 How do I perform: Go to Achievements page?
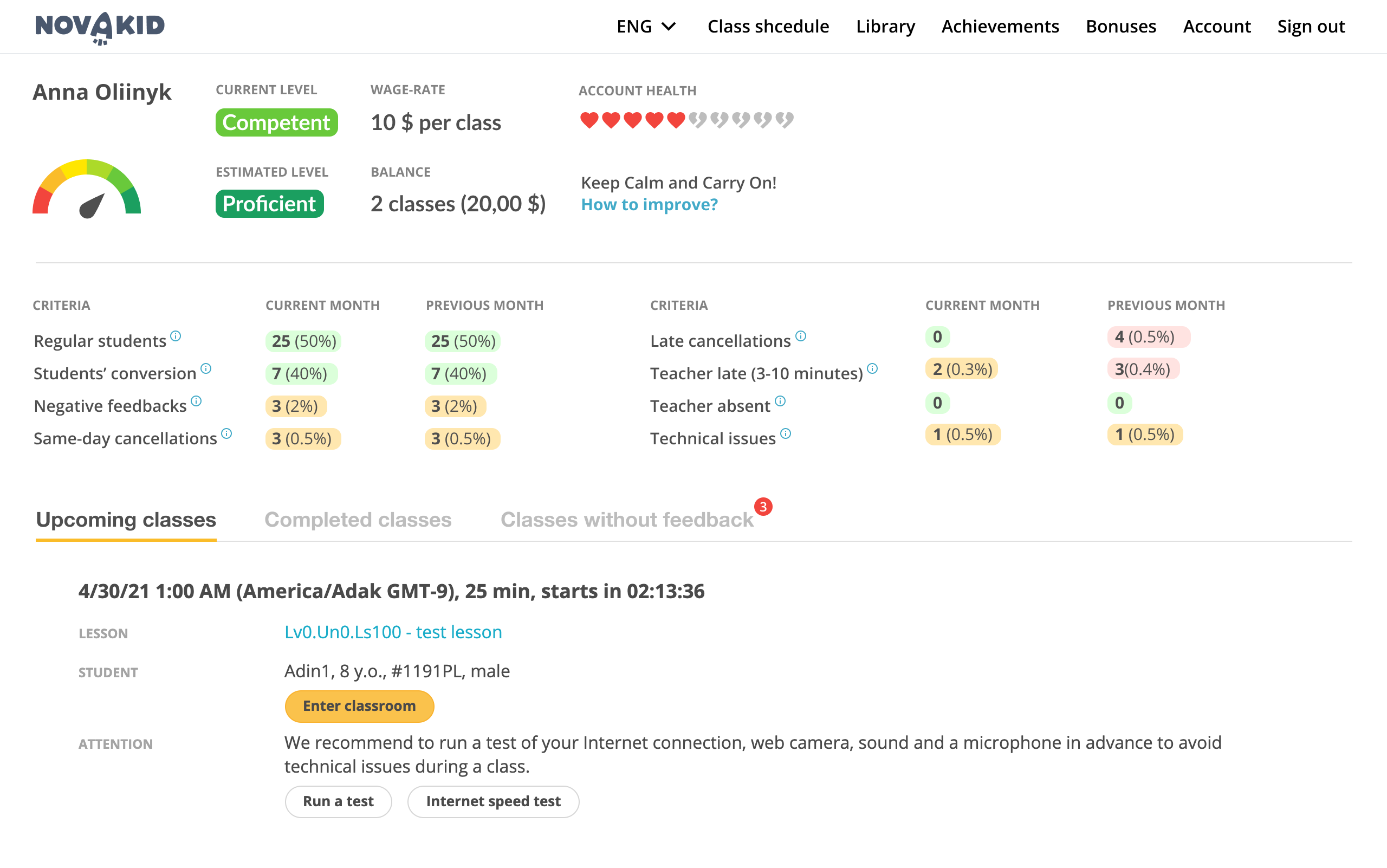(x=1000, y=27)
